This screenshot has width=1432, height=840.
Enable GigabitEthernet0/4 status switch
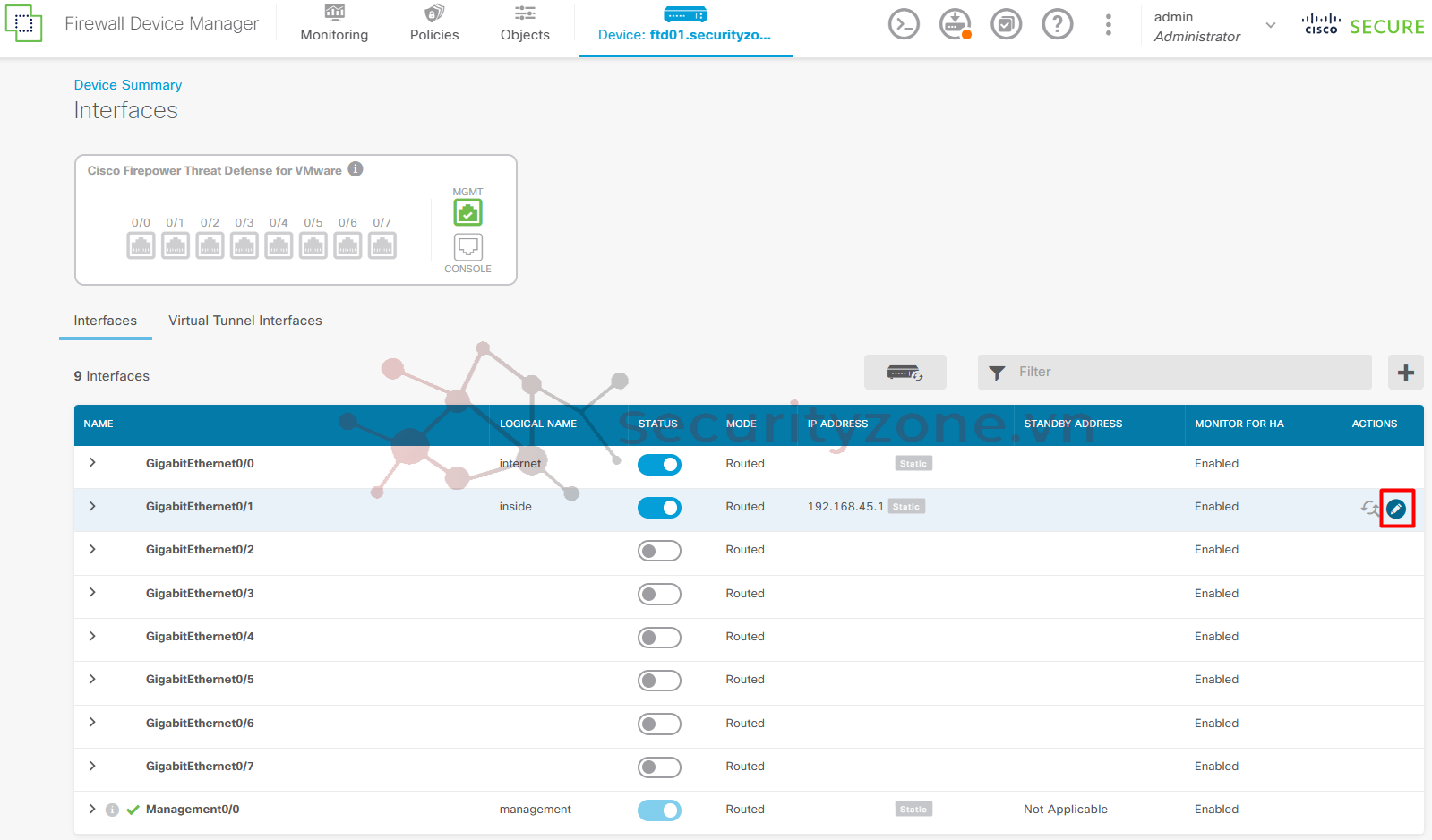659,638
